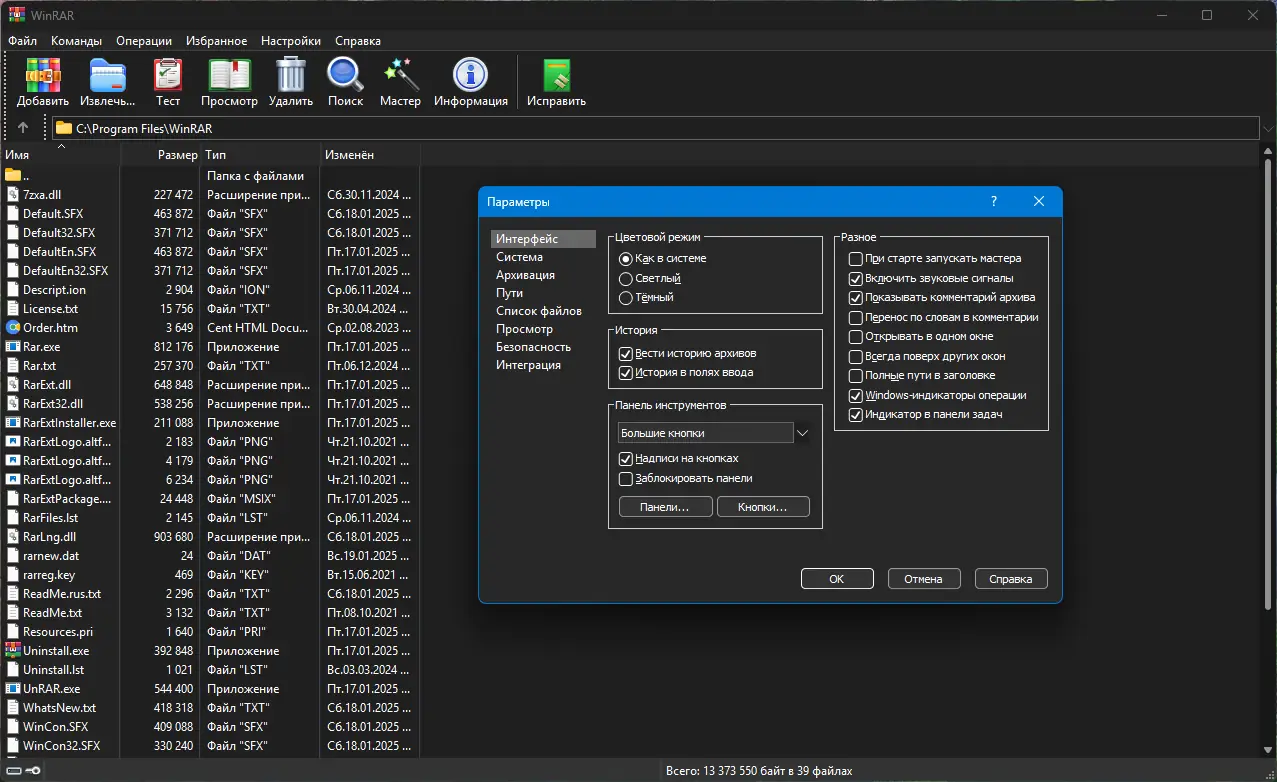Open the Просмотр (View) toolbar icon
The width and height of the screenshot is (1277, 782).
tap(229, 76)
